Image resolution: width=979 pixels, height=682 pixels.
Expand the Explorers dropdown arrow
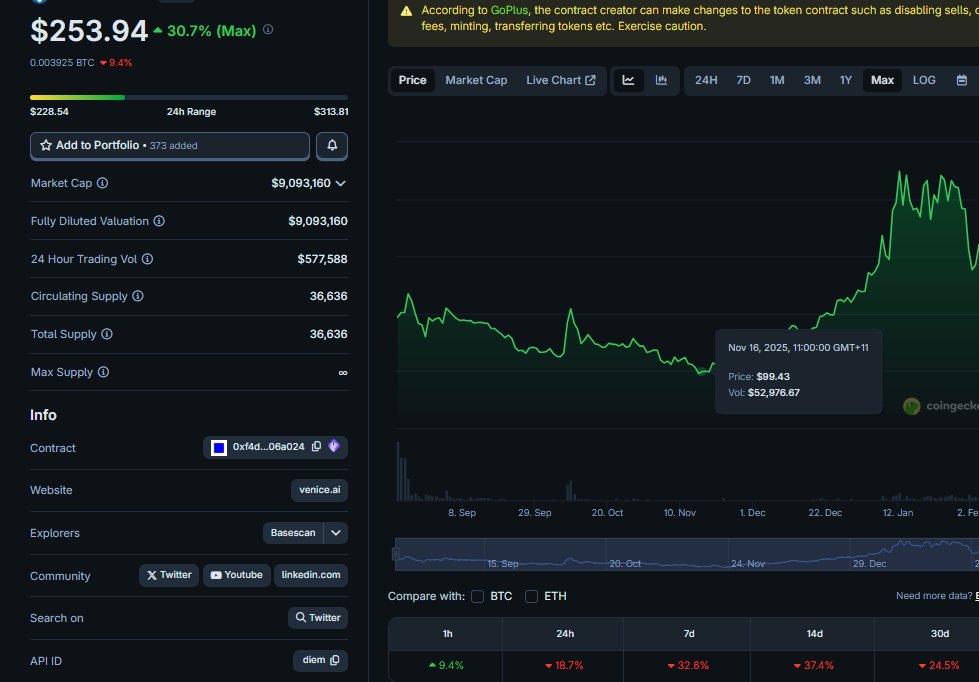point(336,533)
